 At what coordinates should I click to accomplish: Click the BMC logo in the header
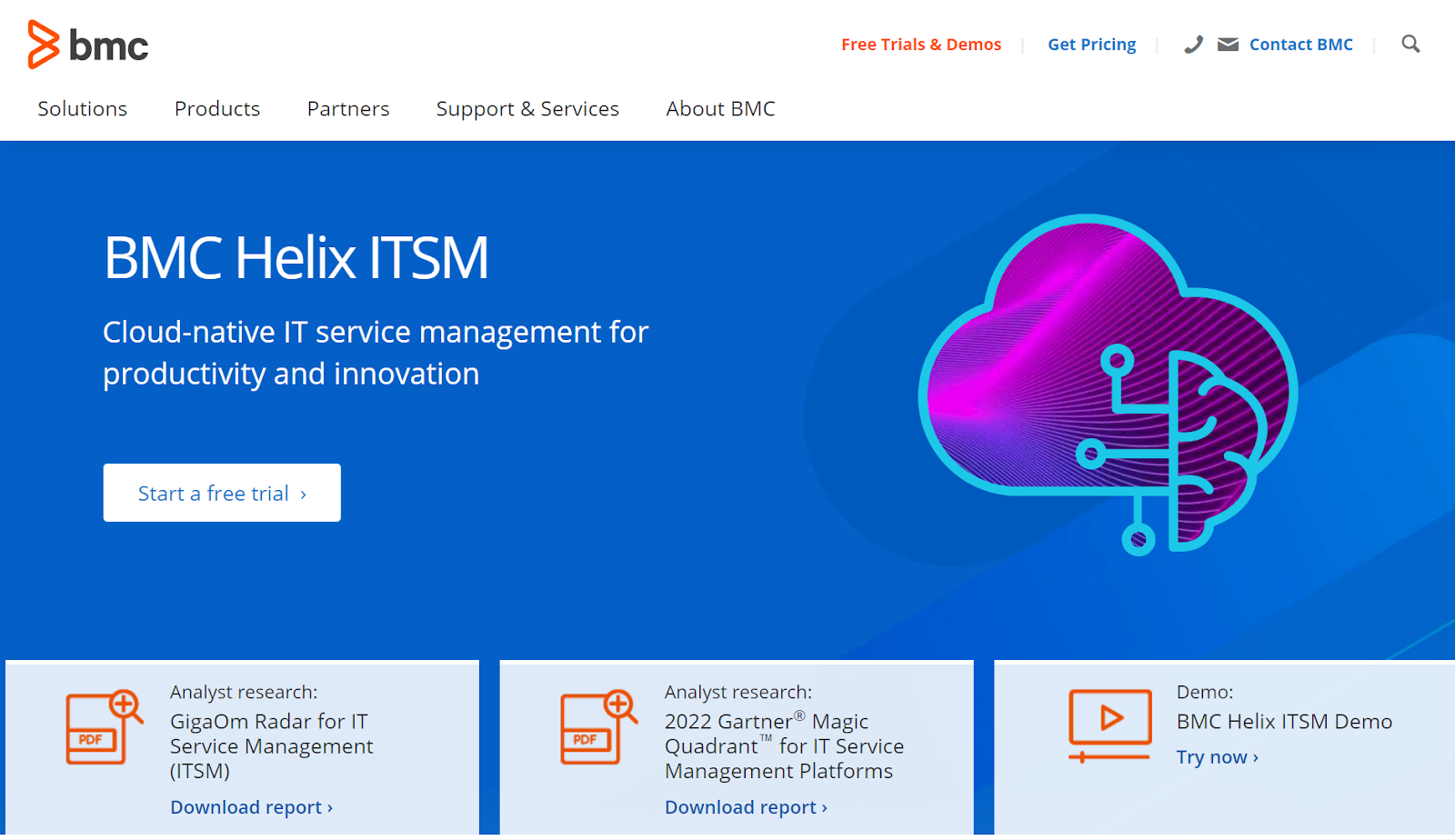pos(87,43)
